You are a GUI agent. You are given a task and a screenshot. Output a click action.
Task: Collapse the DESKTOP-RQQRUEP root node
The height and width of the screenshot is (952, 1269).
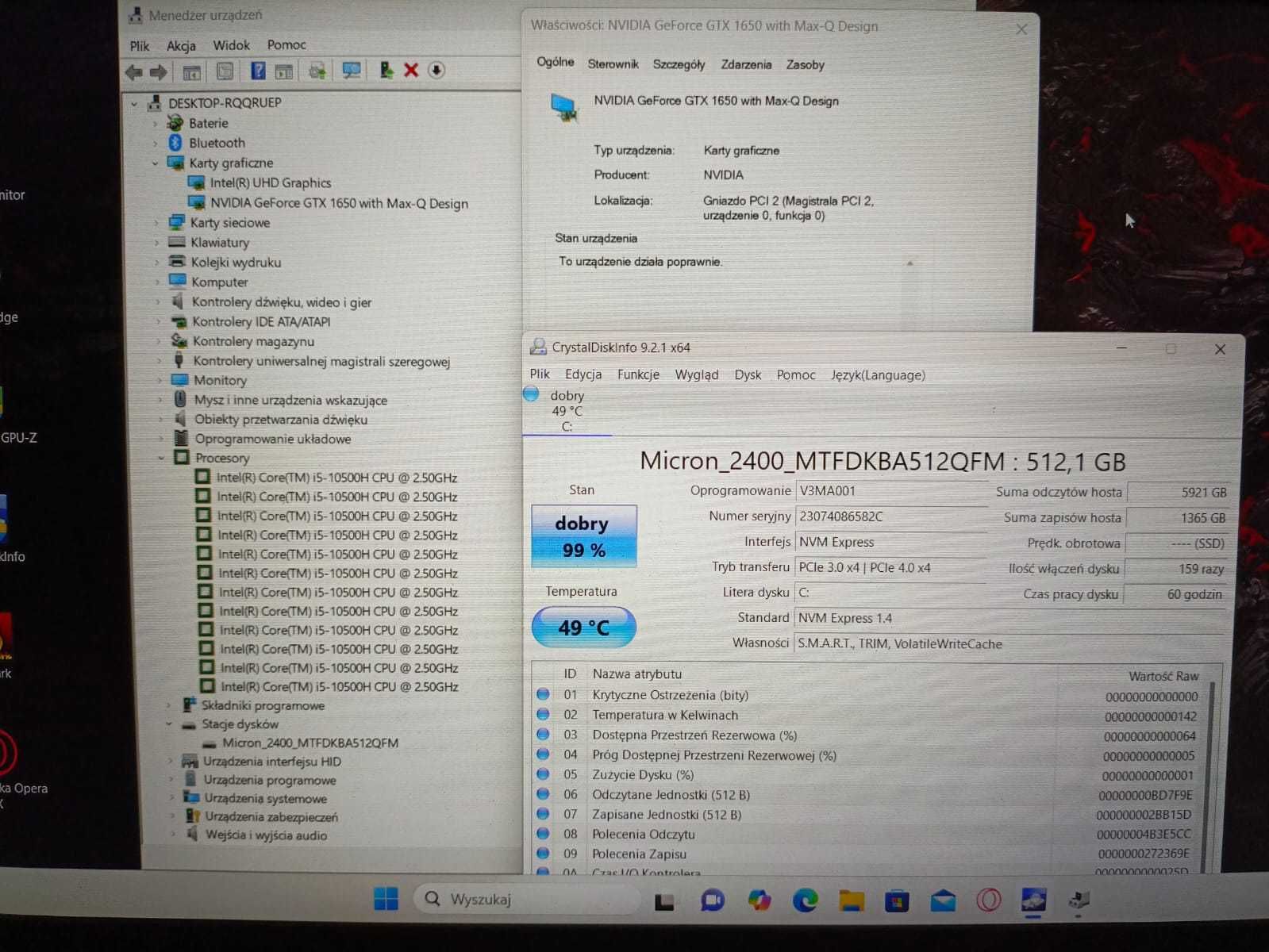tap(134, 103)
